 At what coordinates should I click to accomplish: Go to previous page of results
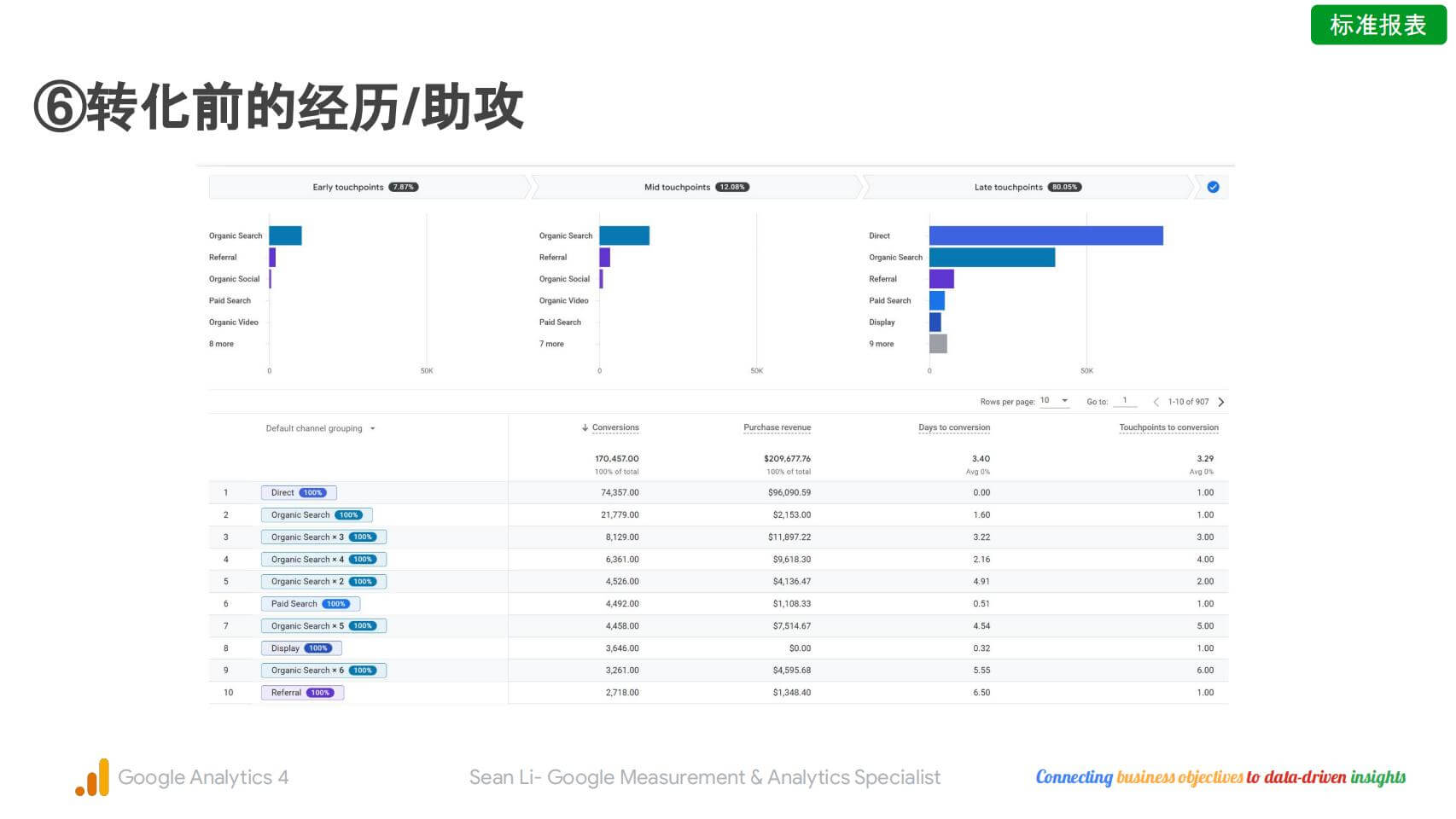coord(1156,402)
